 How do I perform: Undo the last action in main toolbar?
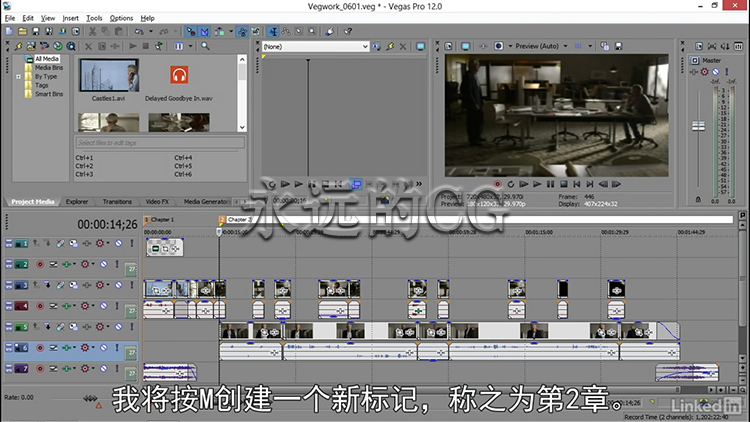click(139, 32)
